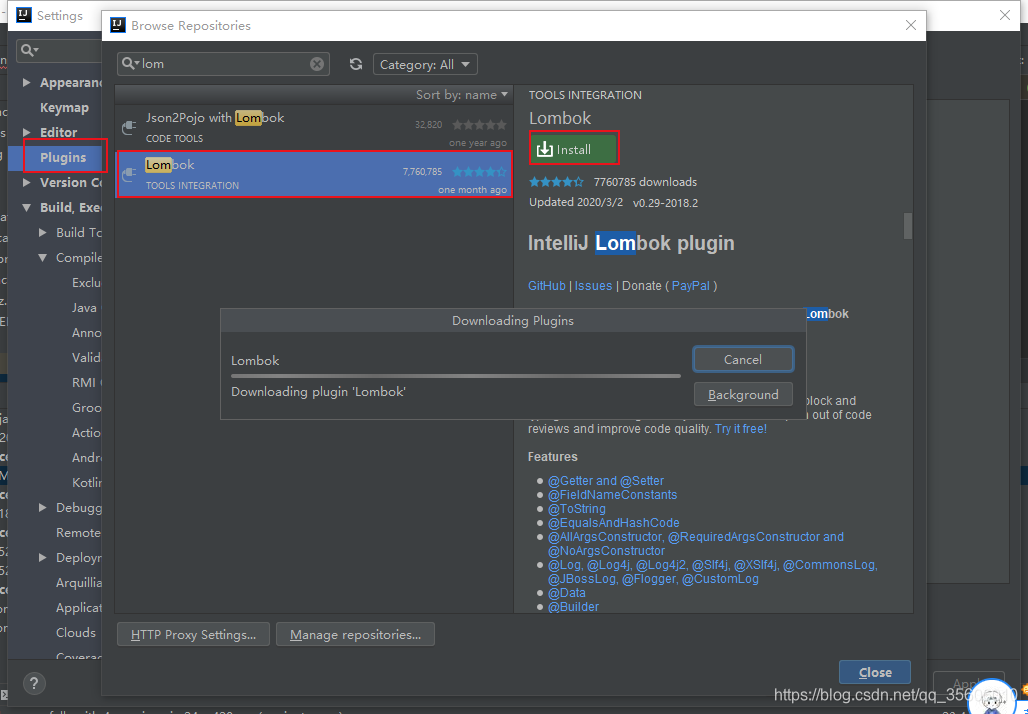Open the Category: All dropdown
Viewport: 1028px width, 714px height.
point(425,64)
